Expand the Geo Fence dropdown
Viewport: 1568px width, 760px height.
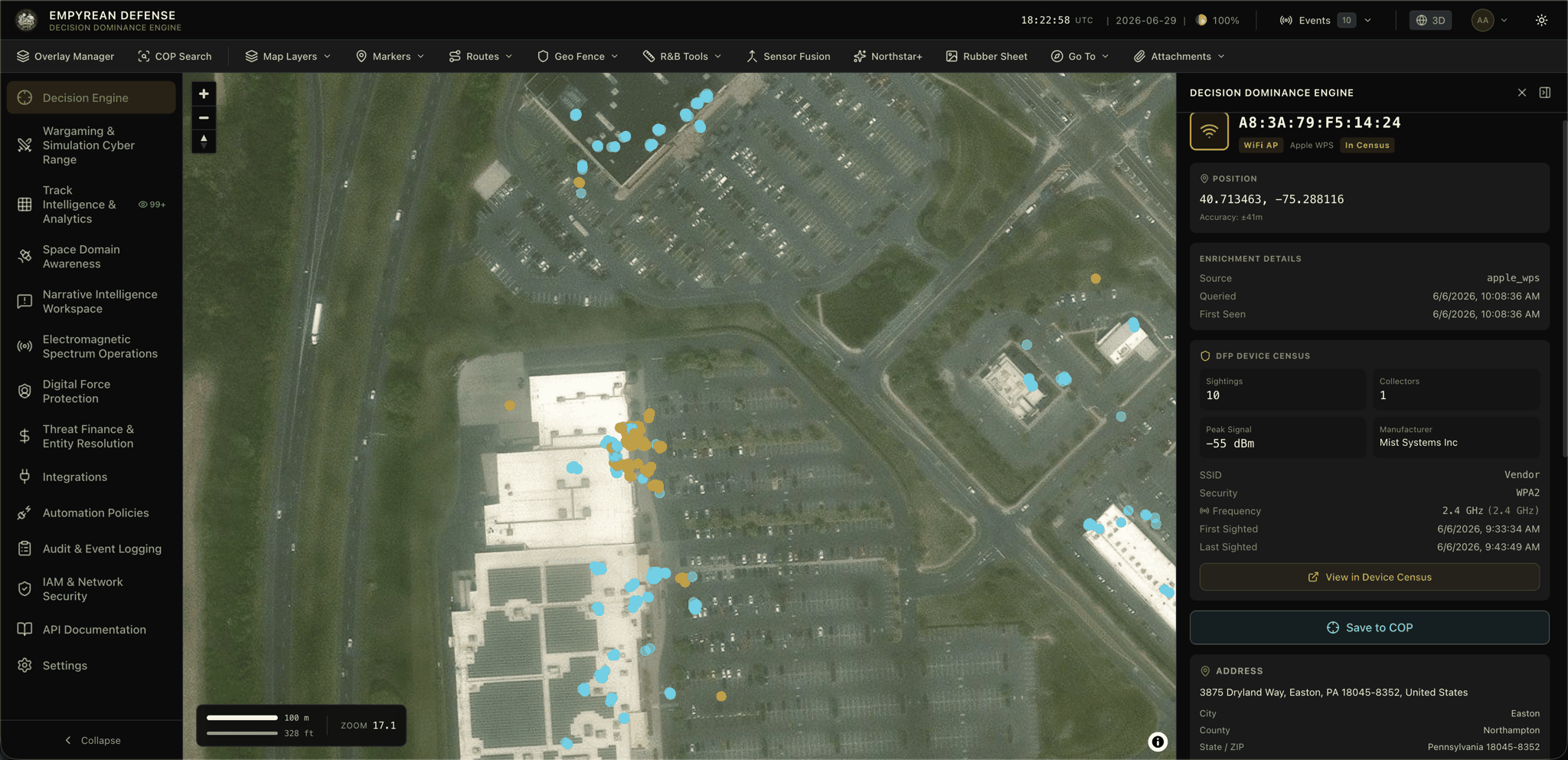pyautogui.click(x=577, y=56)
